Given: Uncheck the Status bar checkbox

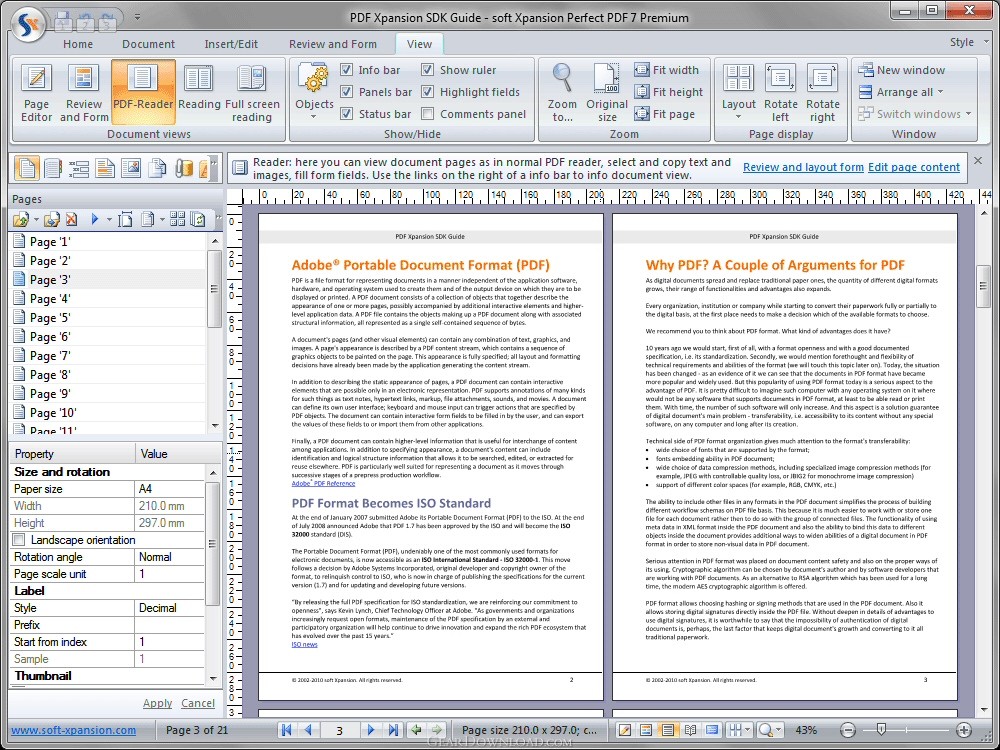Looking at the screenshot, I should click(346, 114).
